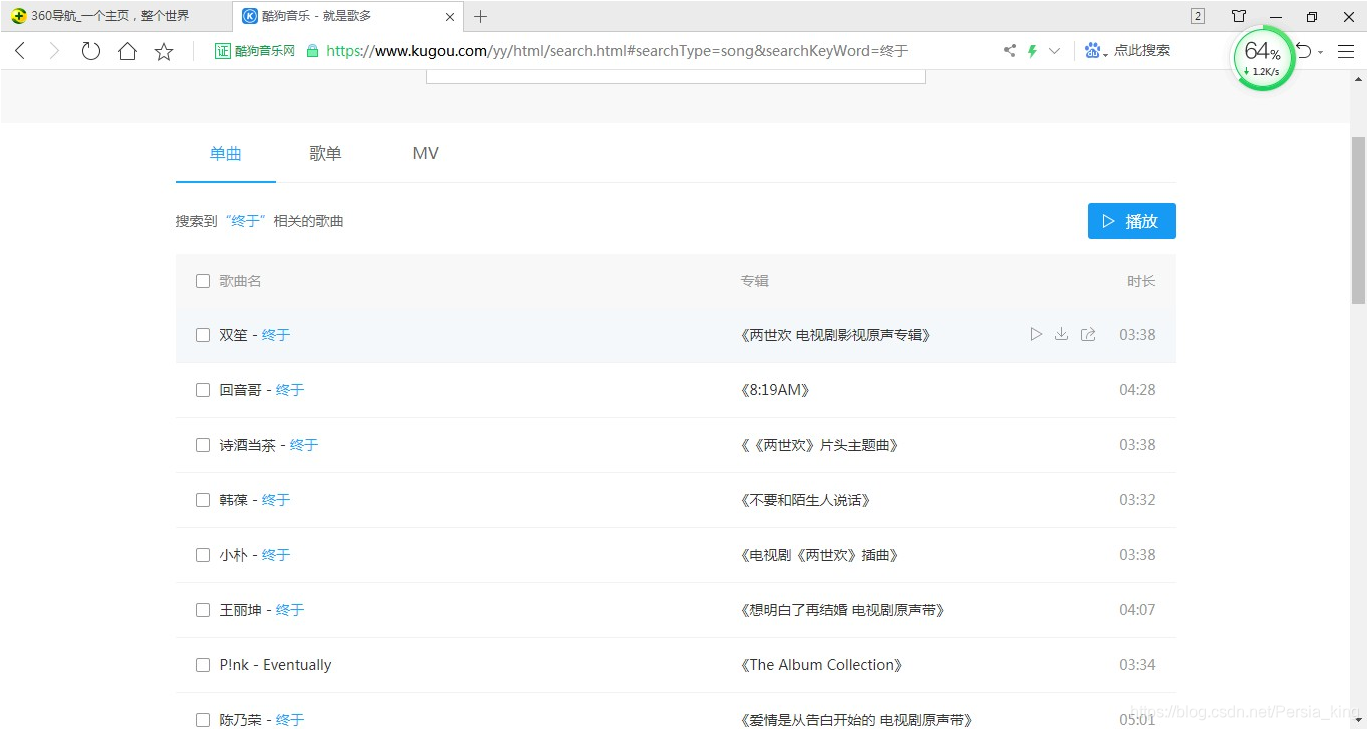
Task: Tick the checkbox for P!nk - Eventually
Action: [203, 664]
